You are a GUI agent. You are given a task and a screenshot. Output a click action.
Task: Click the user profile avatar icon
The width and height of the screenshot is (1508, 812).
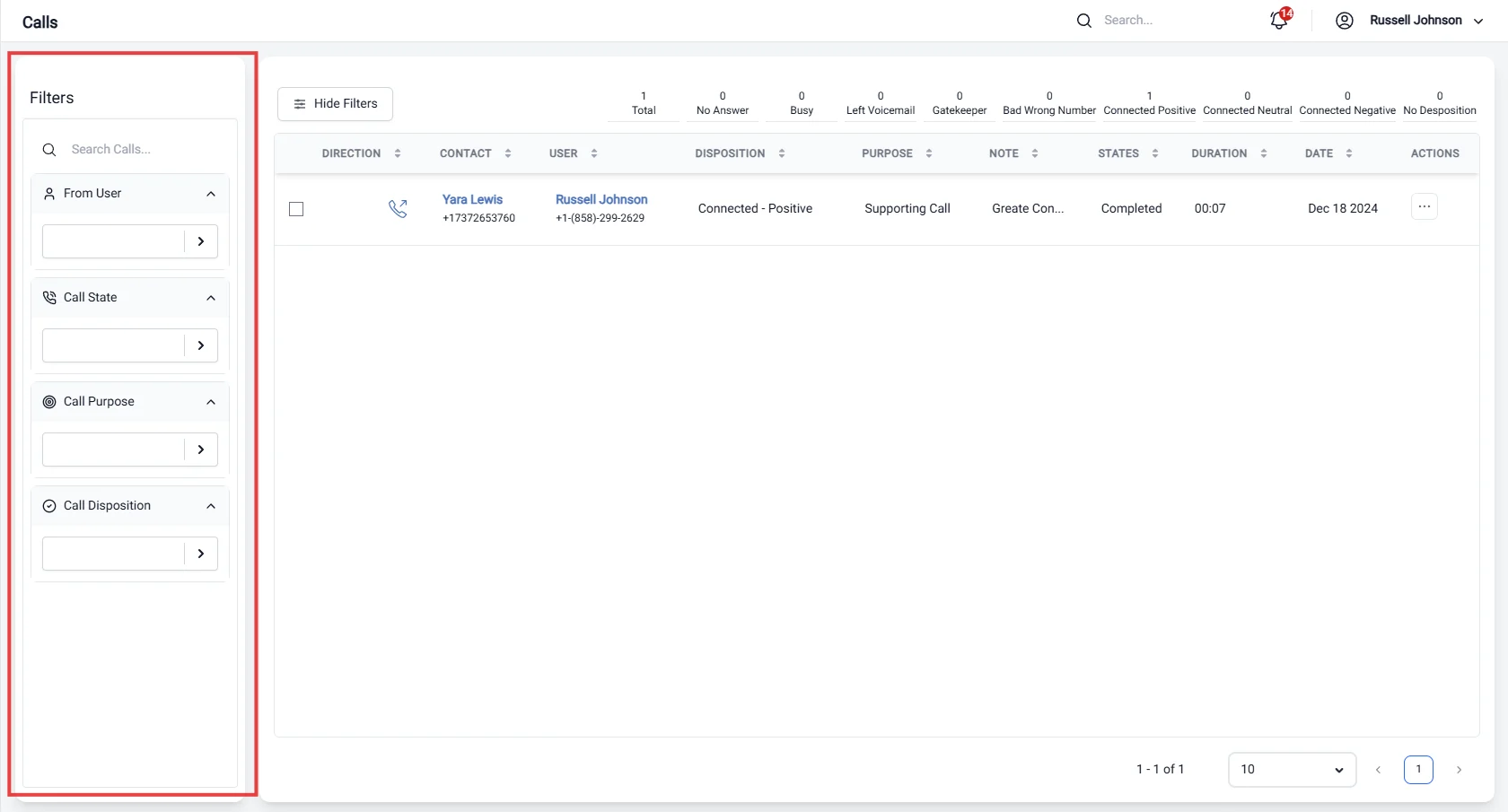click(x=1345, y=21)
